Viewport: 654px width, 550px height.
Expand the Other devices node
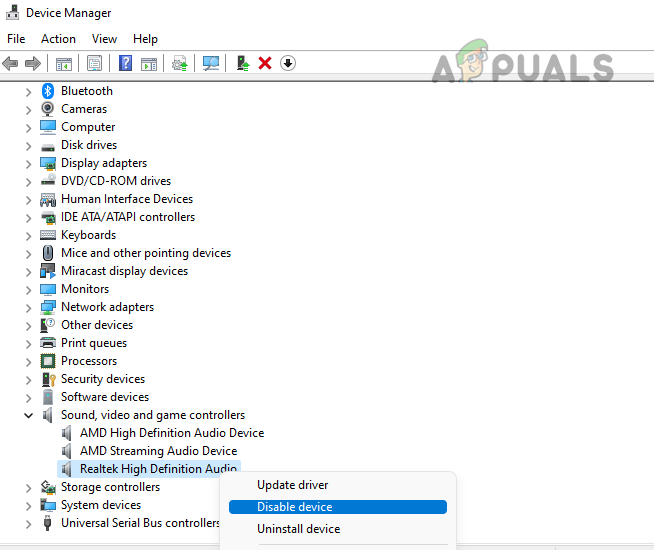click(28, 326)
